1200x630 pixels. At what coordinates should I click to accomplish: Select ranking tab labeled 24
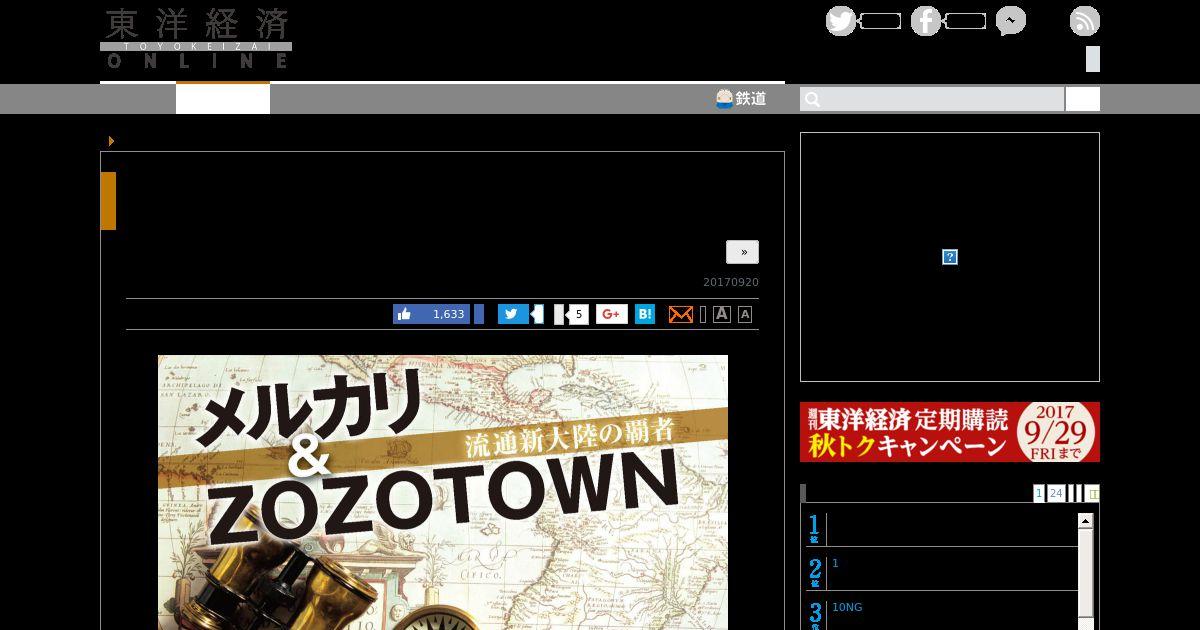1056,493
